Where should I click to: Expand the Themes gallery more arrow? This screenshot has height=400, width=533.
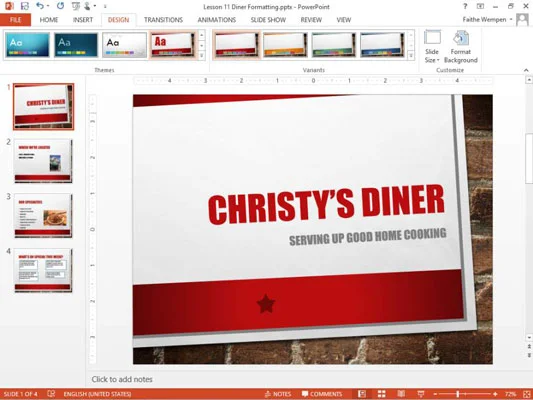(x=202, y=55)
